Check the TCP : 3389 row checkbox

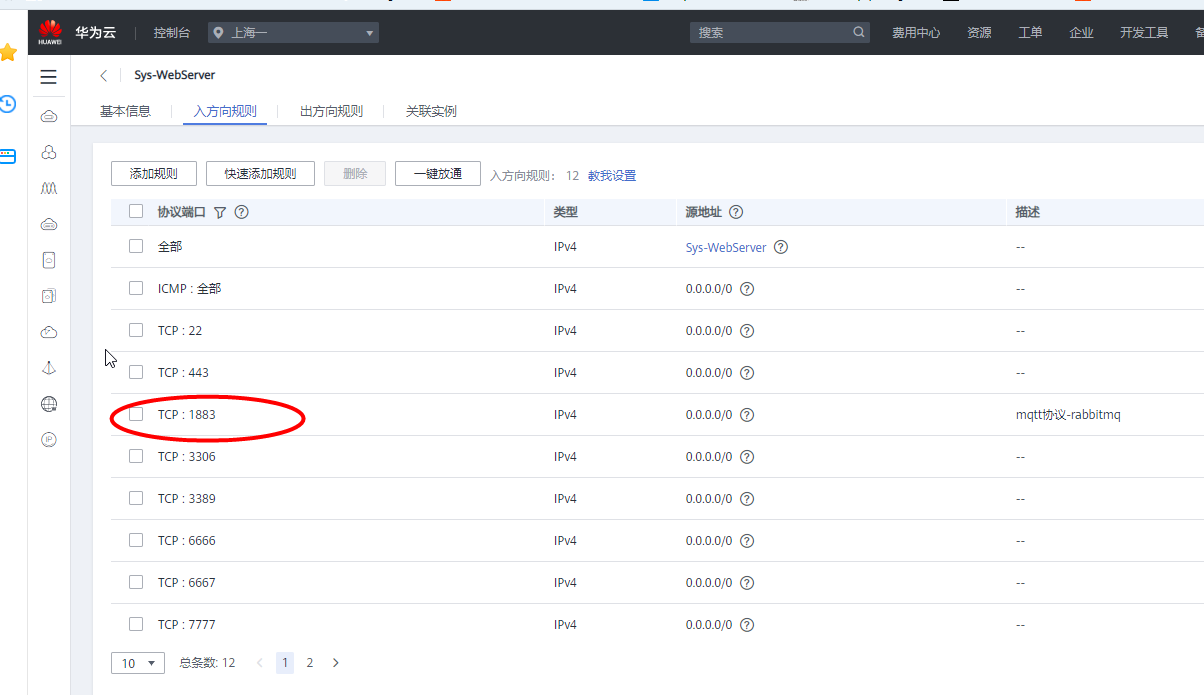click(136, 498)
